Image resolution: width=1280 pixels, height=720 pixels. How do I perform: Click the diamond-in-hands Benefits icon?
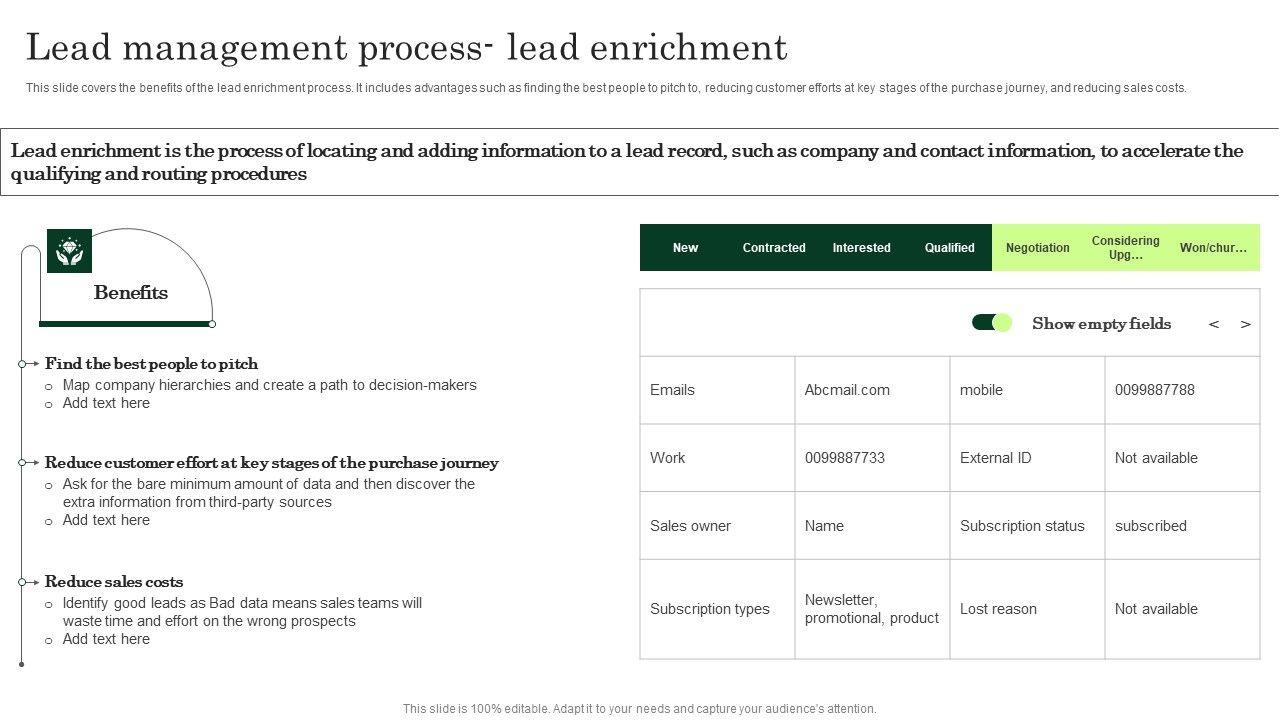[x=69, y=251]
